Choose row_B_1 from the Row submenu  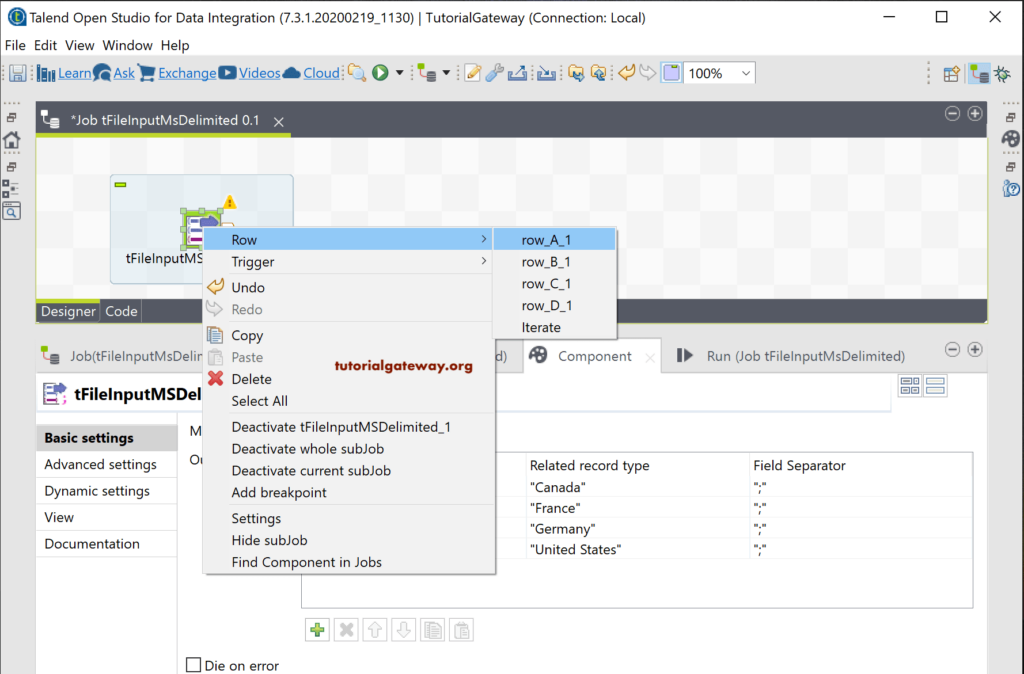point(554,262)
